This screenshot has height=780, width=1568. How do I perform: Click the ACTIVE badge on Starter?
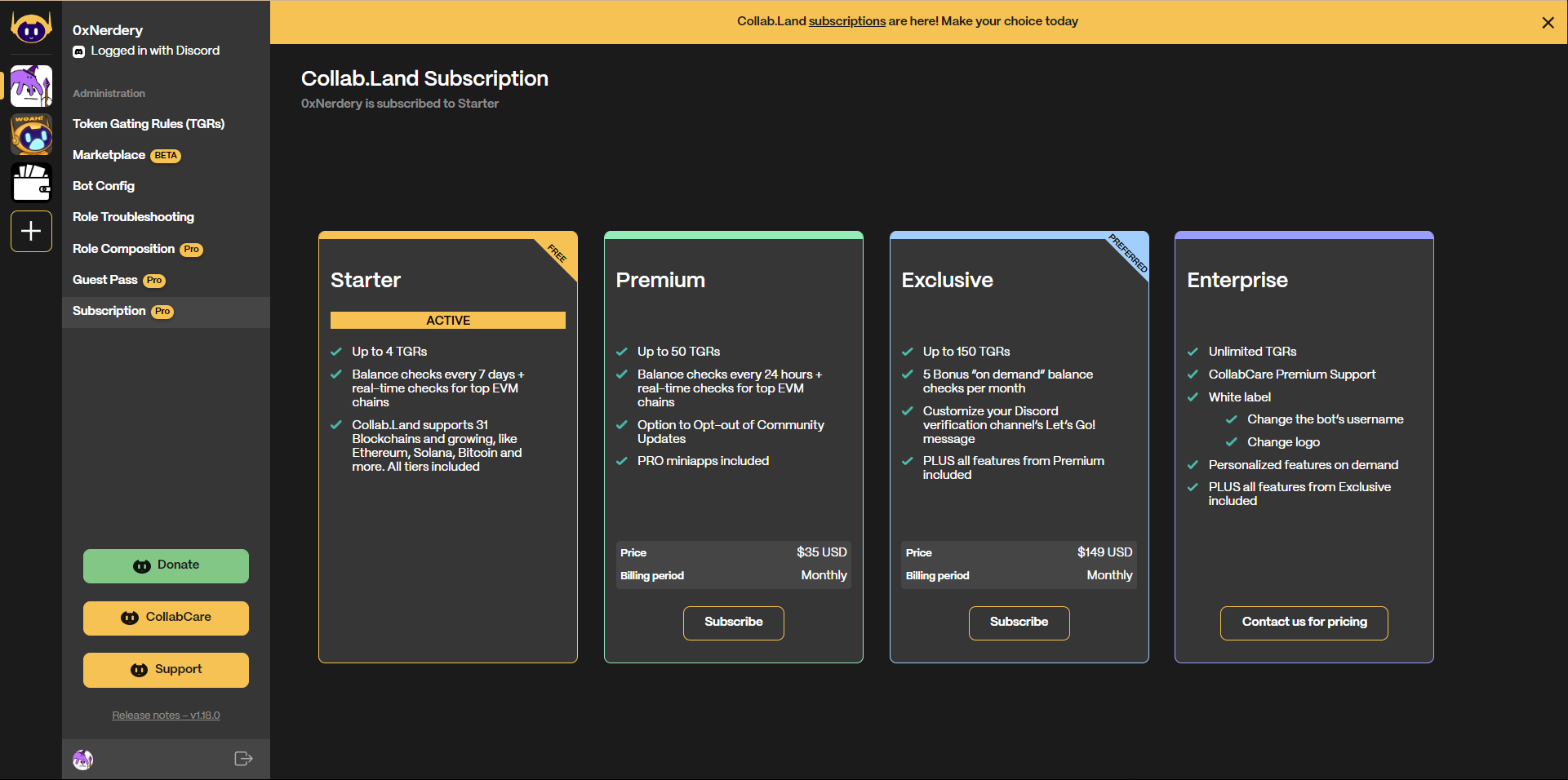click(447, 321)
